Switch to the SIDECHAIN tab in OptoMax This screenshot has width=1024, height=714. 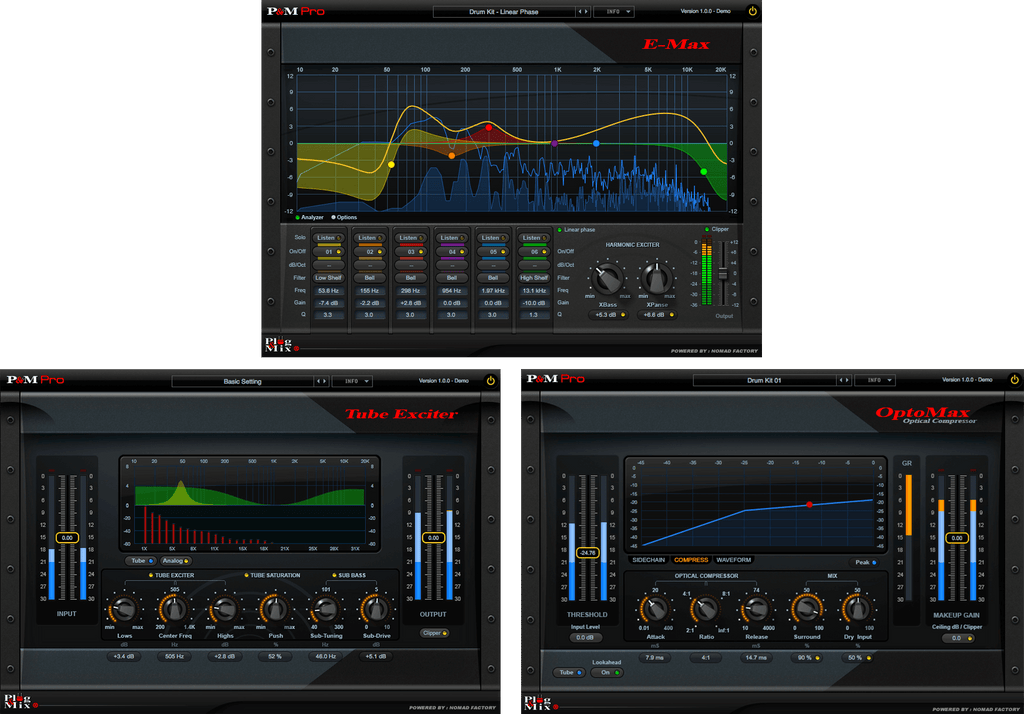[648, 560]
